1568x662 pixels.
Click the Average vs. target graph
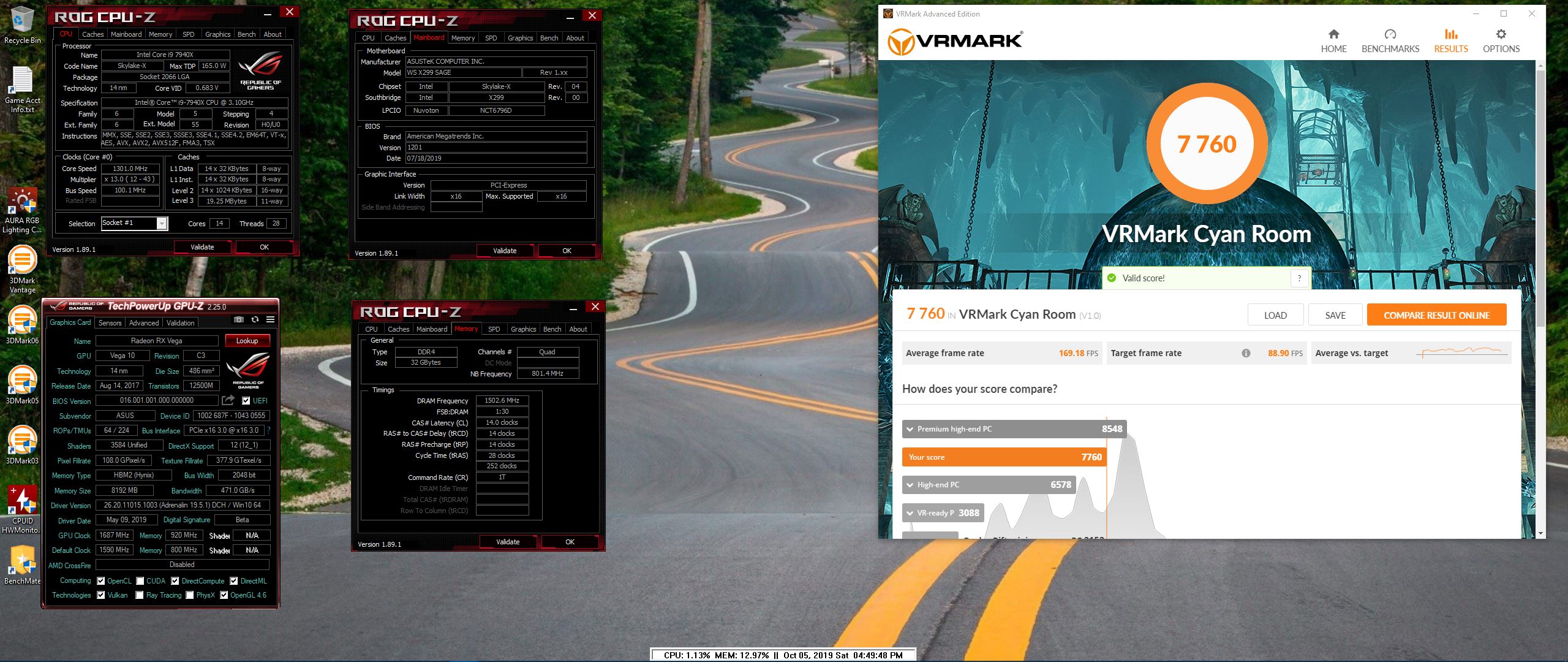tap(1461, 352)
